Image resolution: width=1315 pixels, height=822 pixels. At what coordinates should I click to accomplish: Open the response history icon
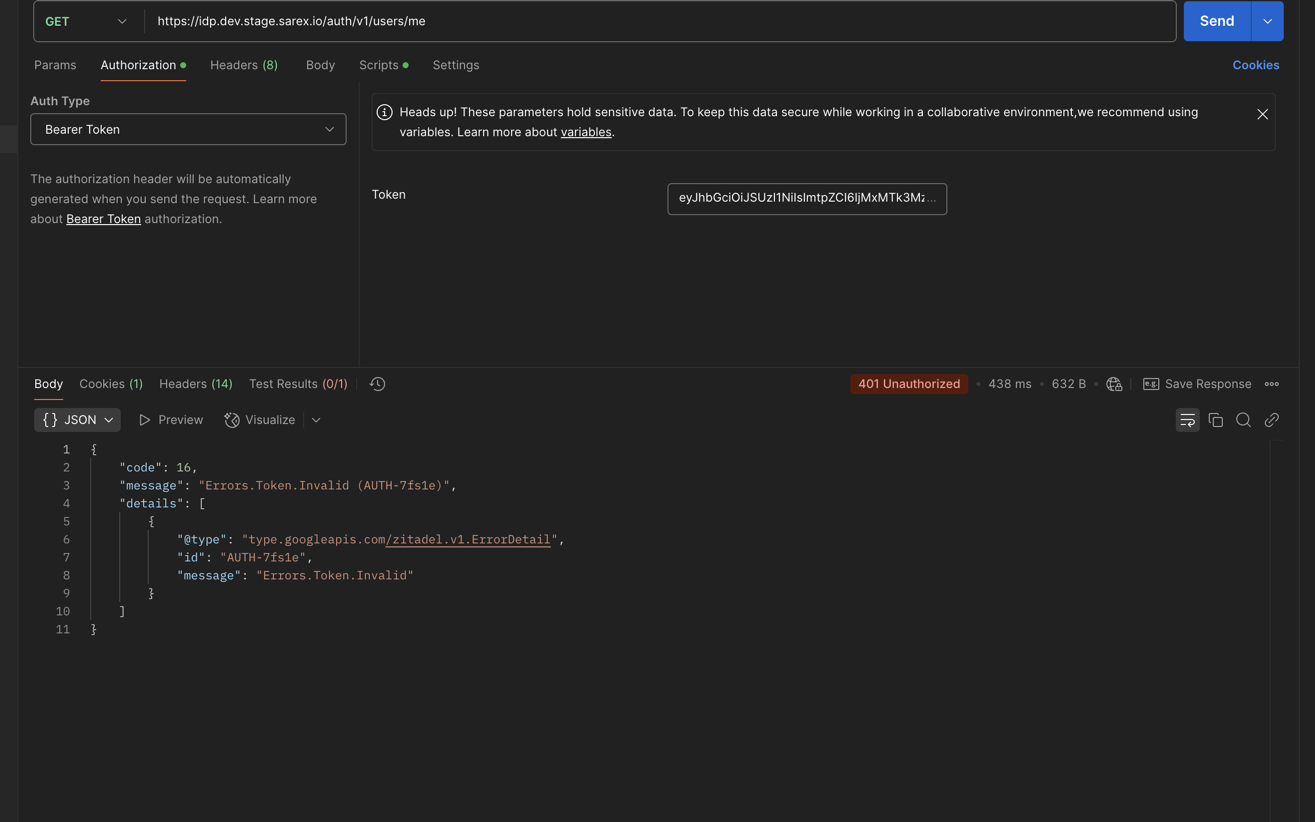coord(377,384)
